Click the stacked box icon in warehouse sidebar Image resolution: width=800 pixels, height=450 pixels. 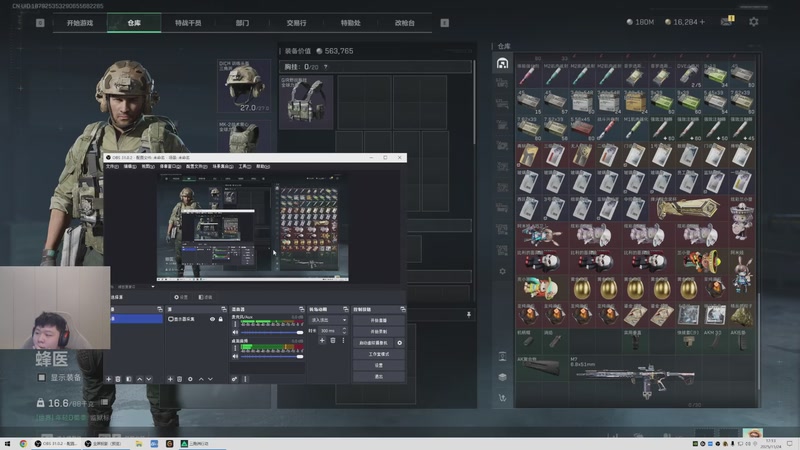(503, 377)
